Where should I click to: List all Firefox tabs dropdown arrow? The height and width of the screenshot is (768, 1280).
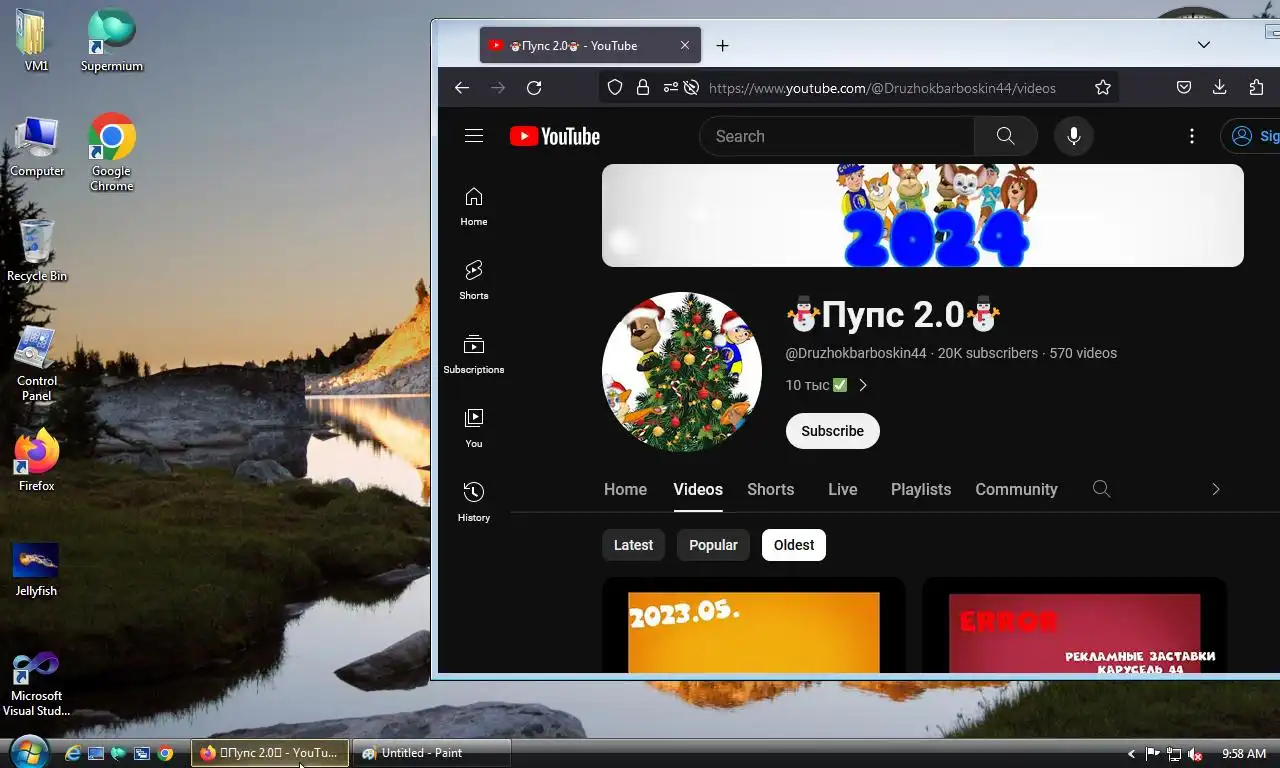[x=1204, y=45]
